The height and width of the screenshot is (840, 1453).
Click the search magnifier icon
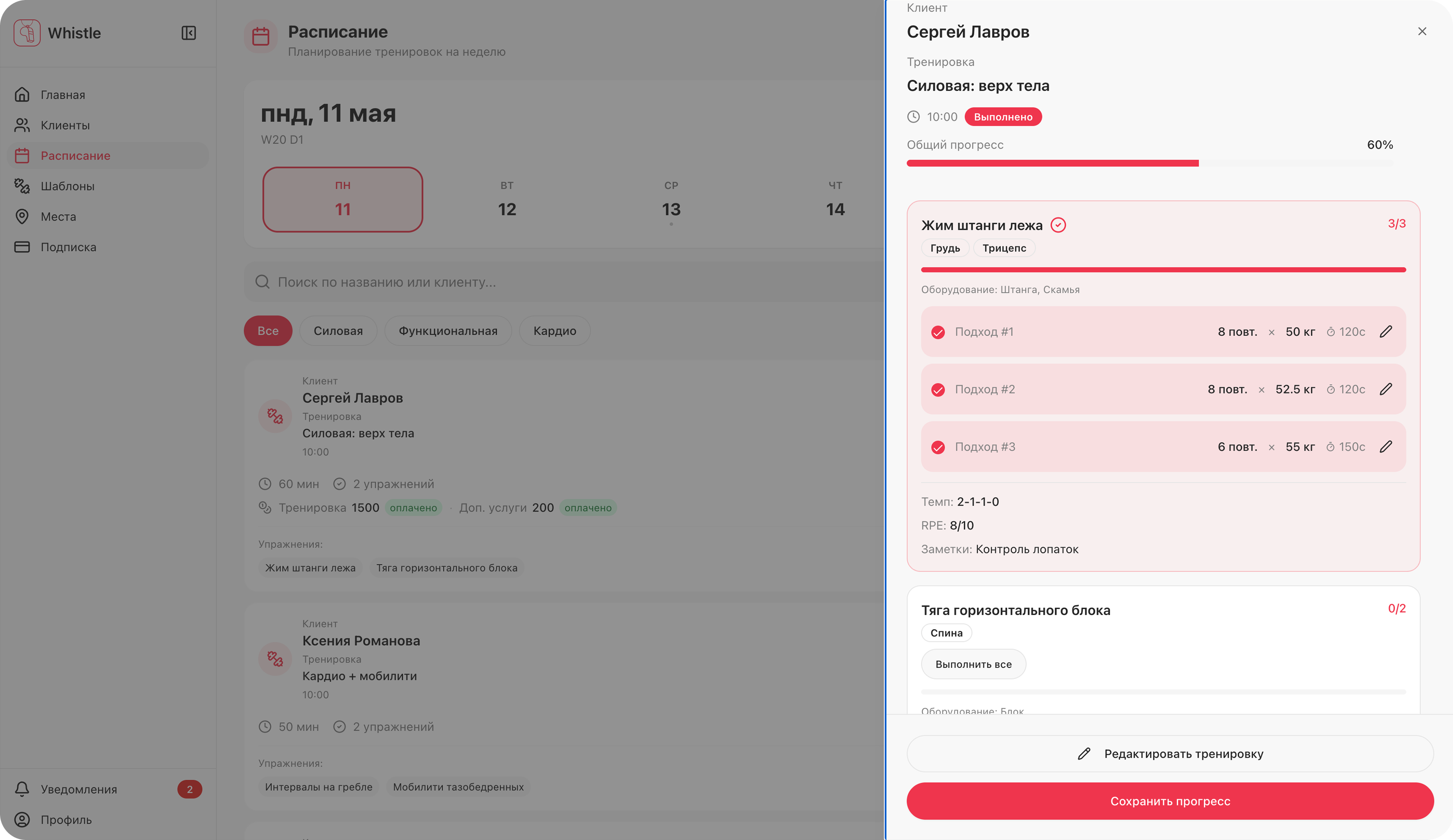(x=263, y=282)
